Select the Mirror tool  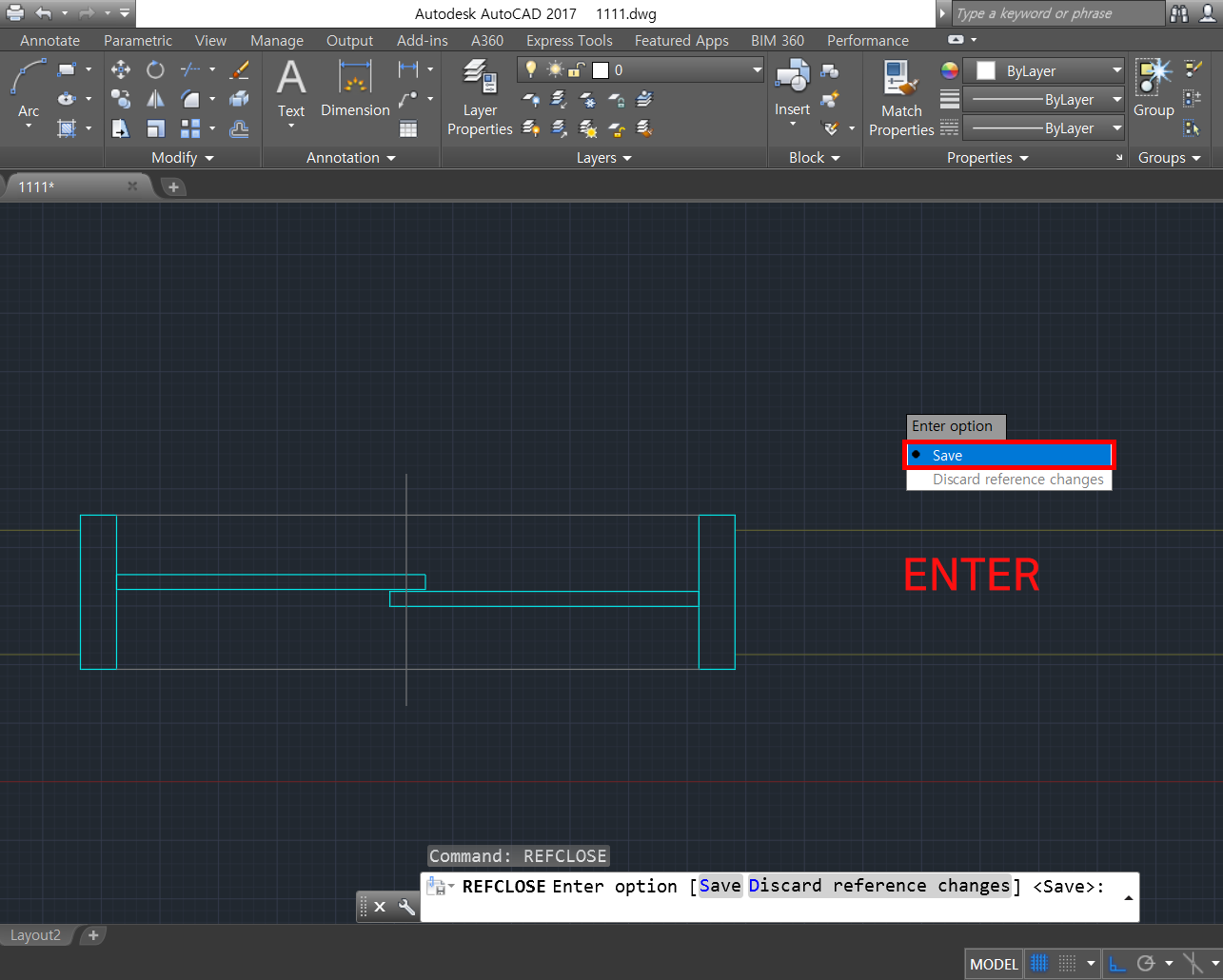[x=155, y=99]
